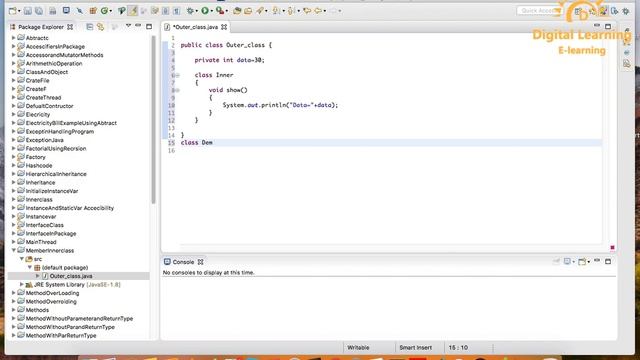Viewport: 640px width, 360px height.
Task: Close the Package Explorer view tab
Action: pyautogui.click(x=70, y=27)
